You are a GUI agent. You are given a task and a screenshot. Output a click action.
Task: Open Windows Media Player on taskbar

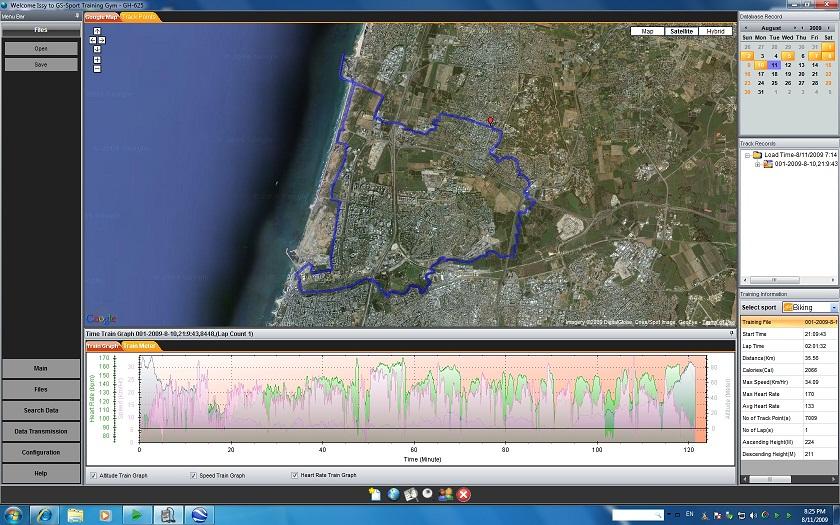point(105,515)
